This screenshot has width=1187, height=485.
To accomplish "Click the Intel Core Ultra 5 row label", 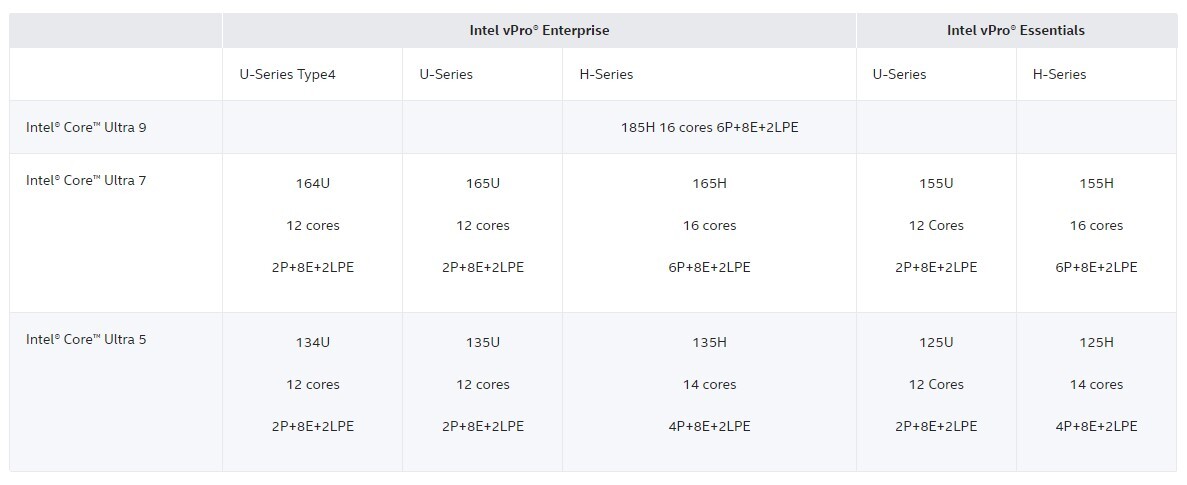I will 86,340.
